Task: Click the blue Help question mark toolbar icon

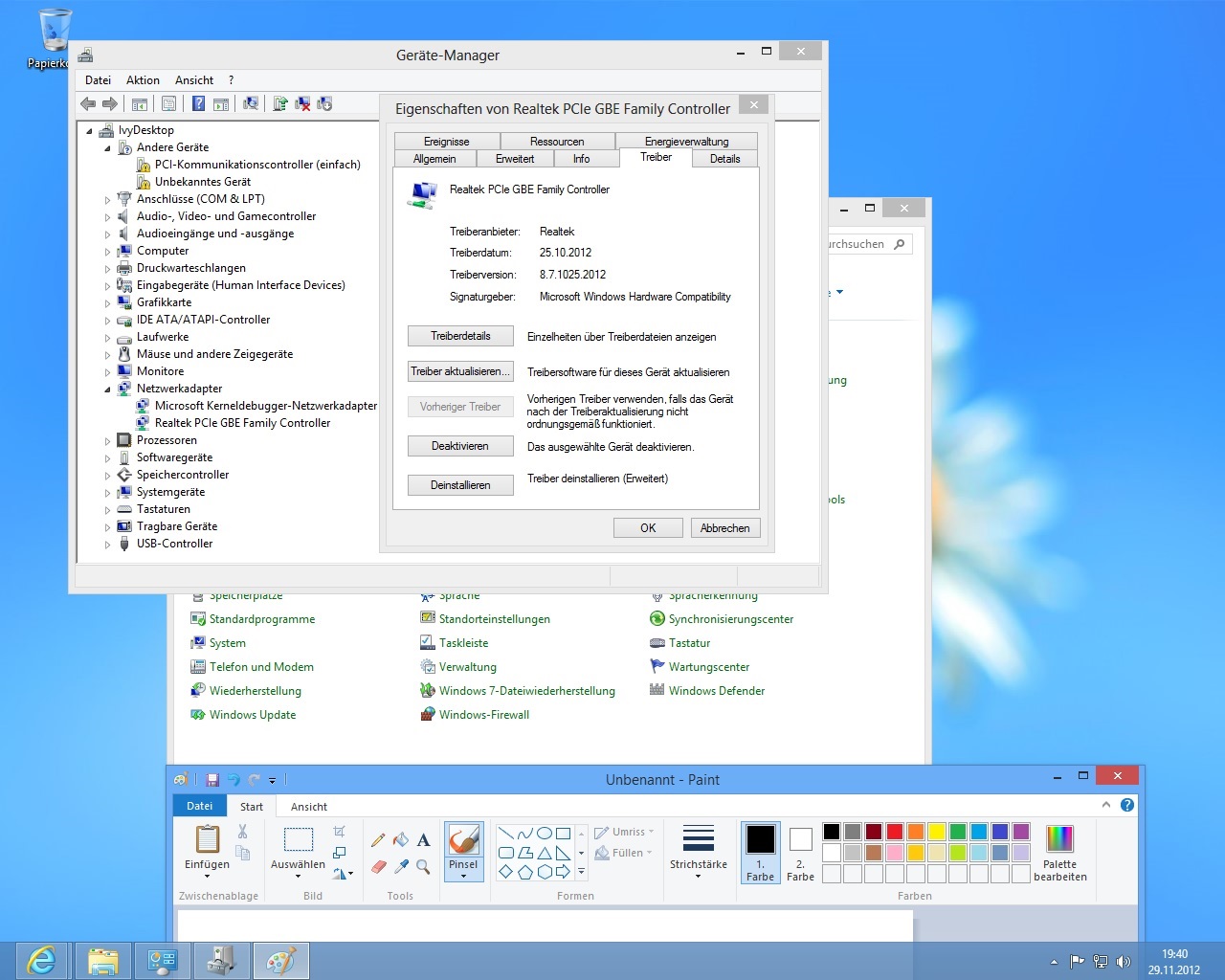Action: 198,103
